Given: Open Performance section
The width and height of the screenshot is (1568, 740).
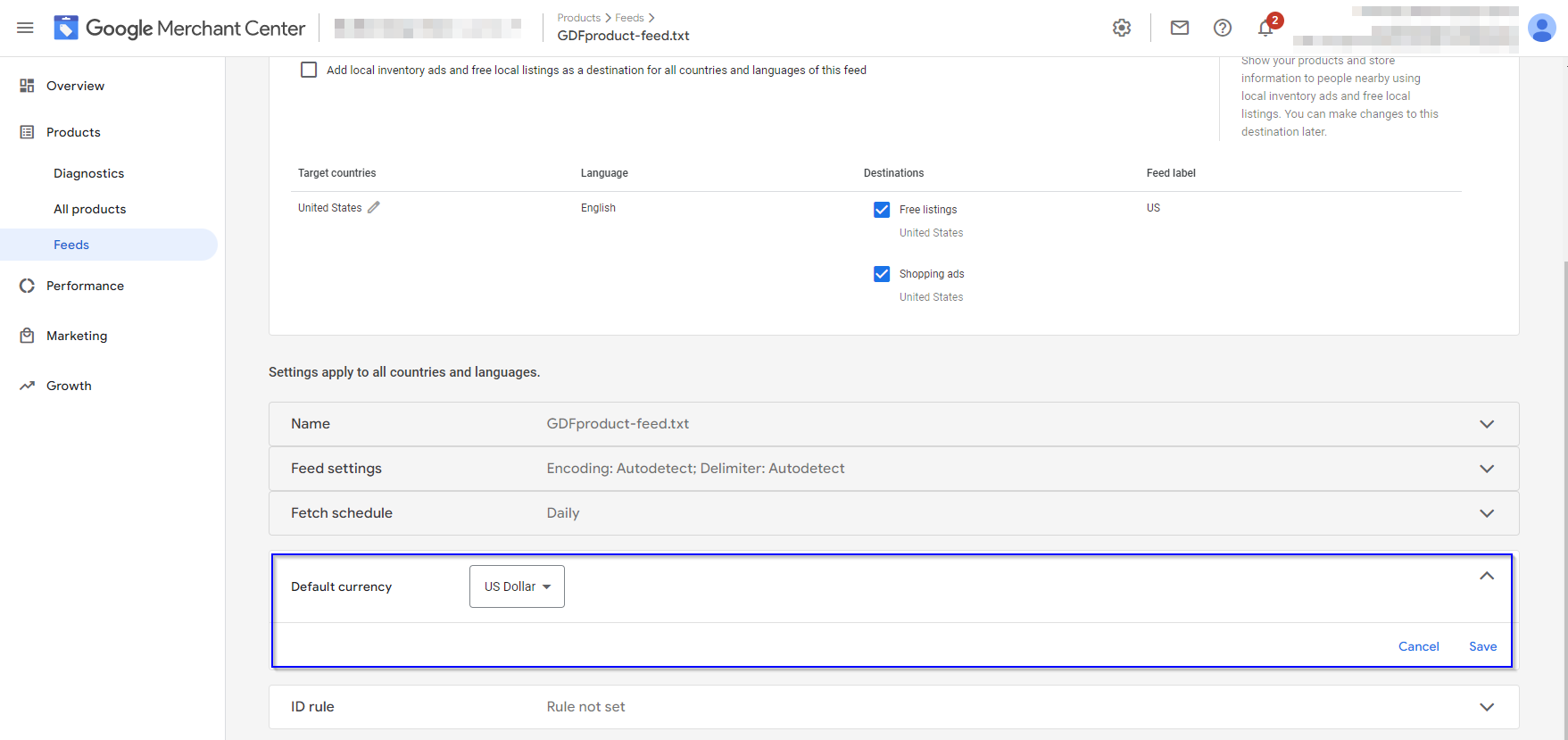Looking at the screenshot, I should pos(85,286).
